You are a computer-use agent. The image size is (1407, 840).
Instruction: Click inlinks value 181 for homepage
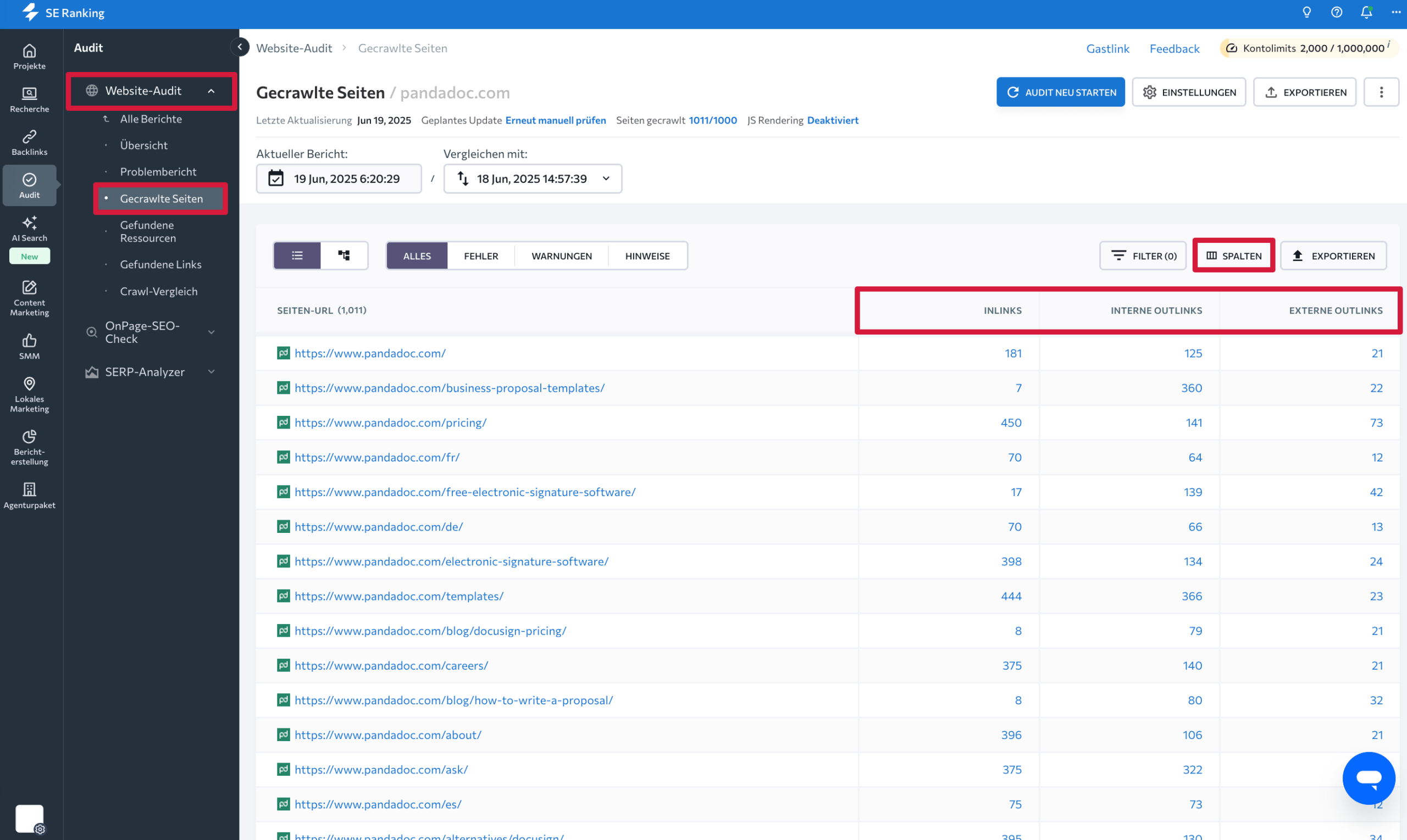pos(1013,353)
